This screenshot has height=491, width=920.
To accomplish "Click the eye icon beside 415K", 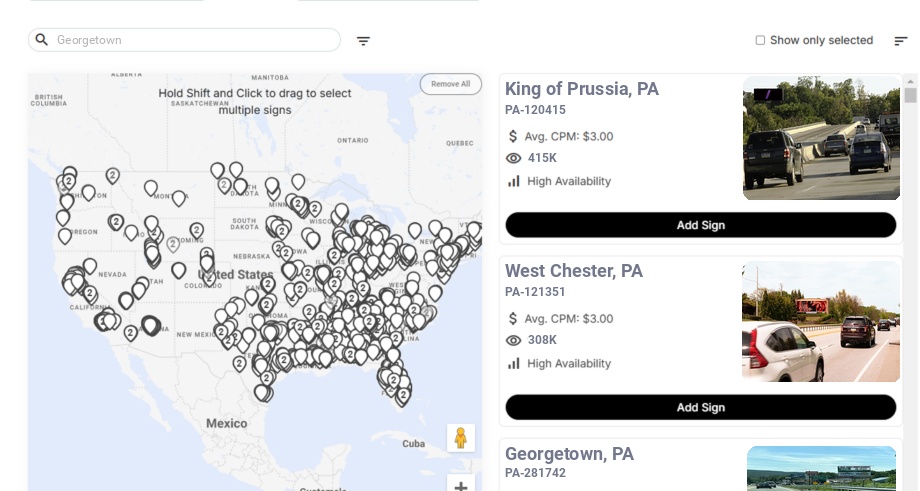I will coord(513,158).
